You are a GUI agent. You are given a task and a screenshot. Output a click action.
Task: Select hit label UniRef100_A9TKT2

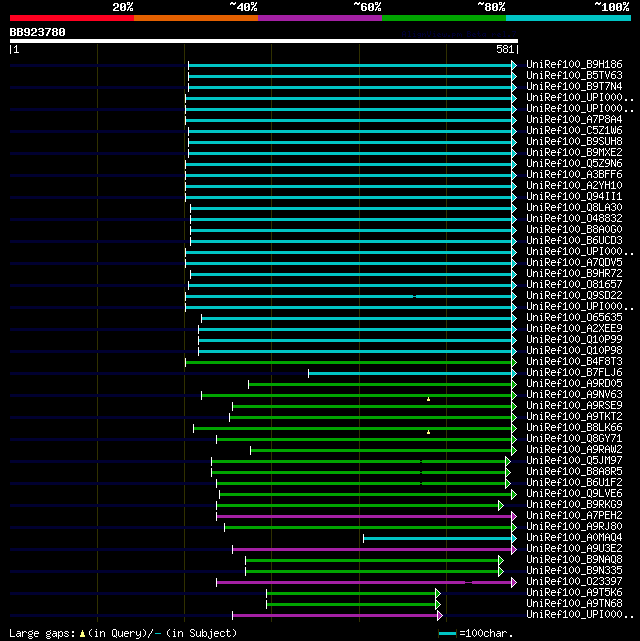(x=574, y=417)
